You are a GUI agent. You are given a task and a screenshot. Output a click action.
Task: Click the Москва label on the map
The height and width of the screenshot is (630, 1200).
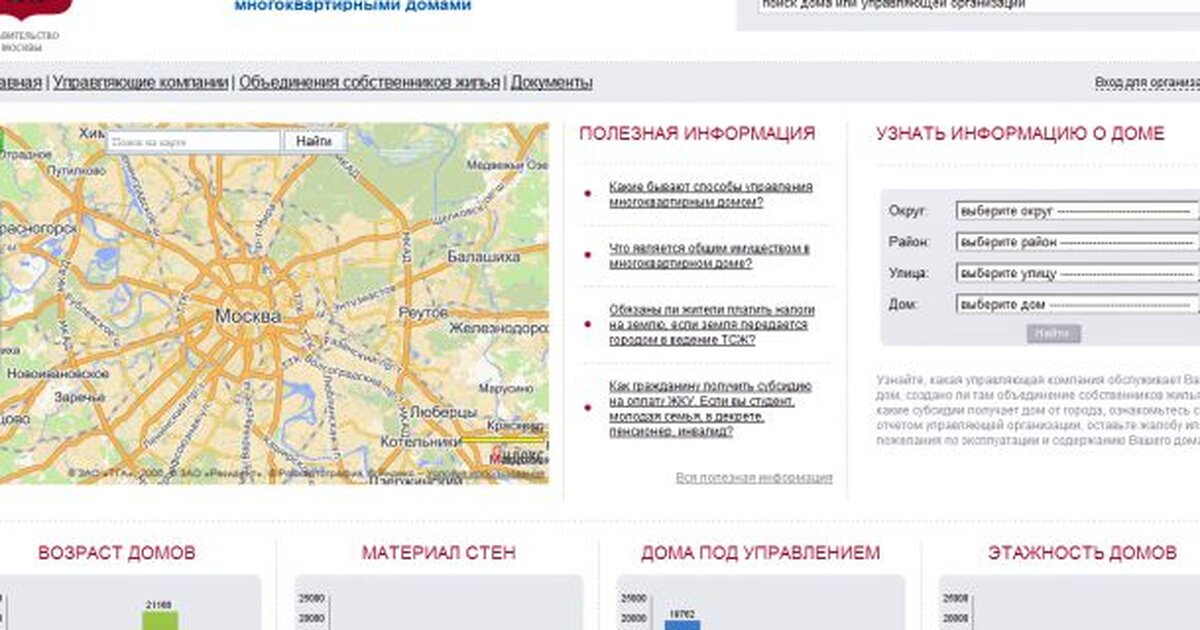click(x=247, y=316)
